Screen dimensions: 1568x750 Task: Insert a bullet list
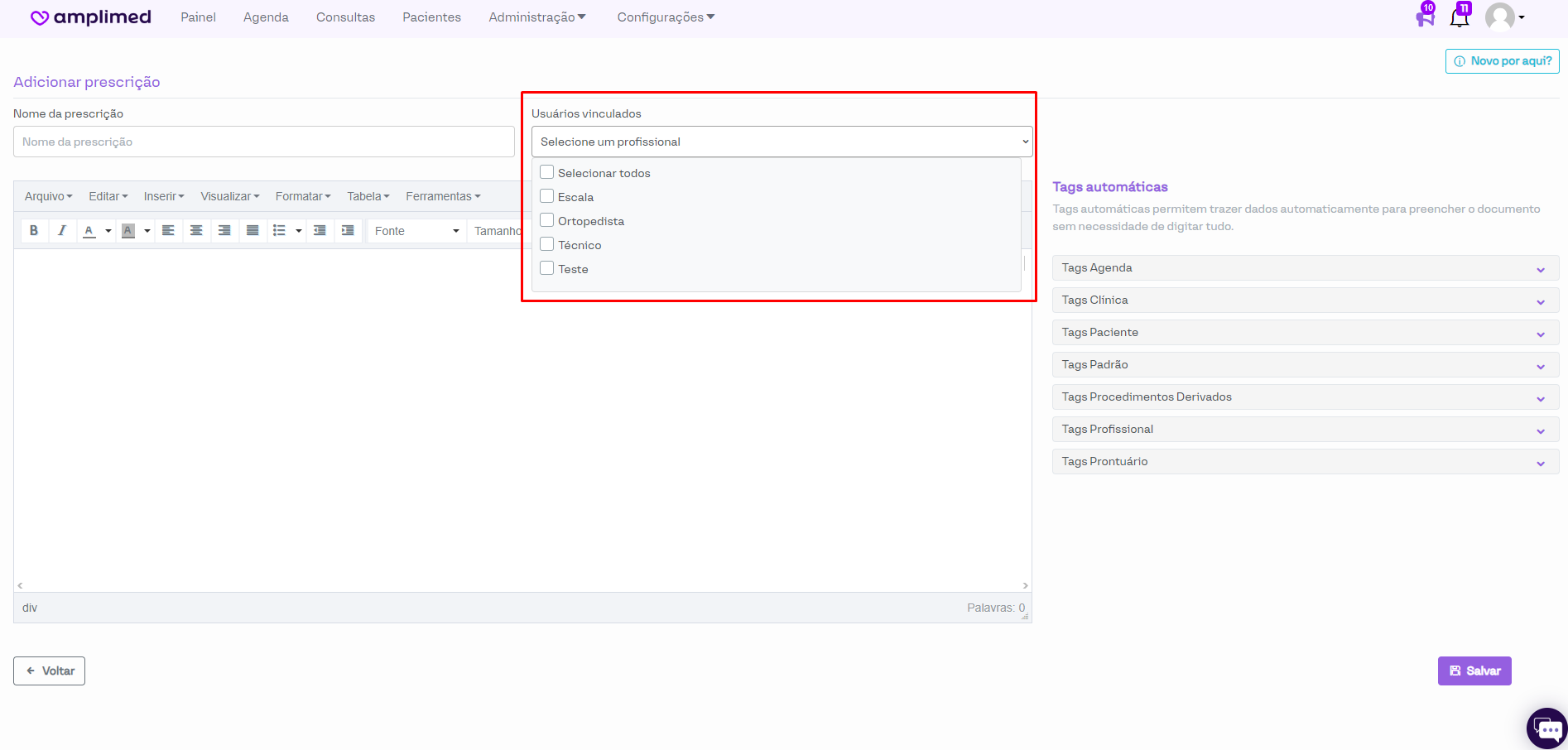280,231
